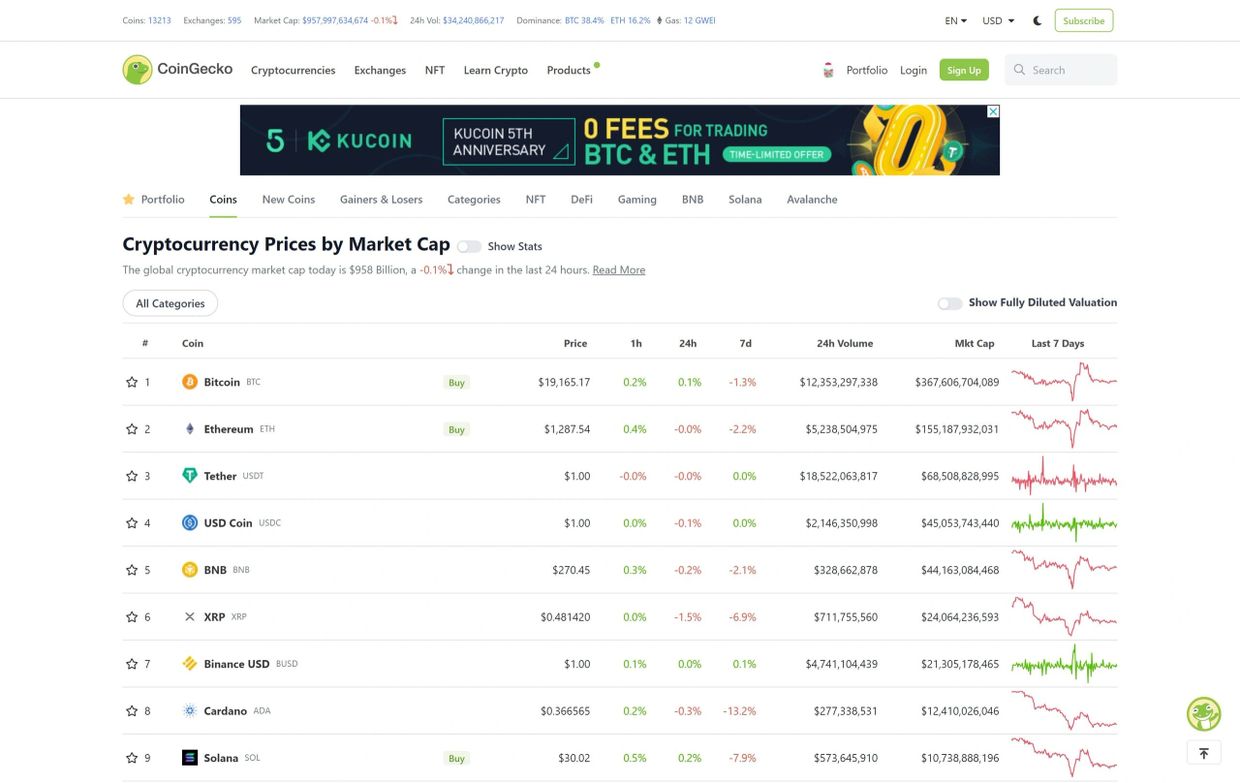Screen dimensions: 1240x783
Task: Click the Ethereum coin icon
Action: [x=190, y=429]
